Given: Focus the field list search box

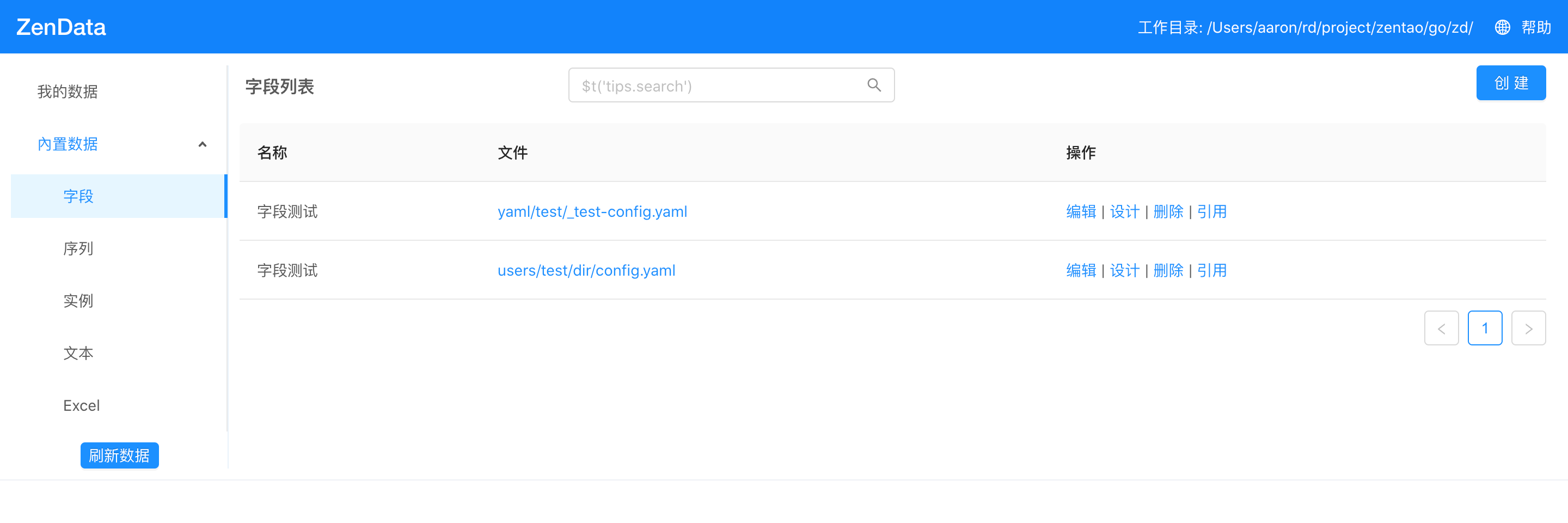Looking at the screenshot, I should tap(718, 85).
